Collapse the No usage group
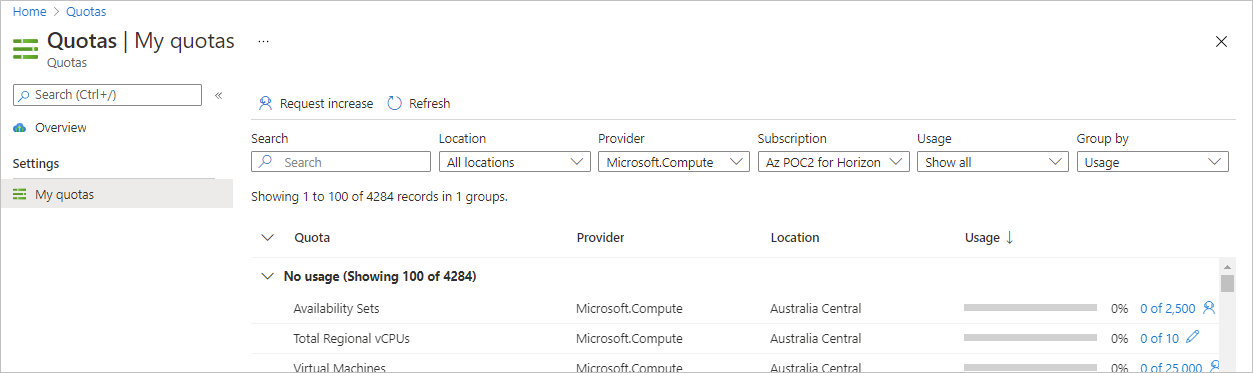 (x=266, y=276)
